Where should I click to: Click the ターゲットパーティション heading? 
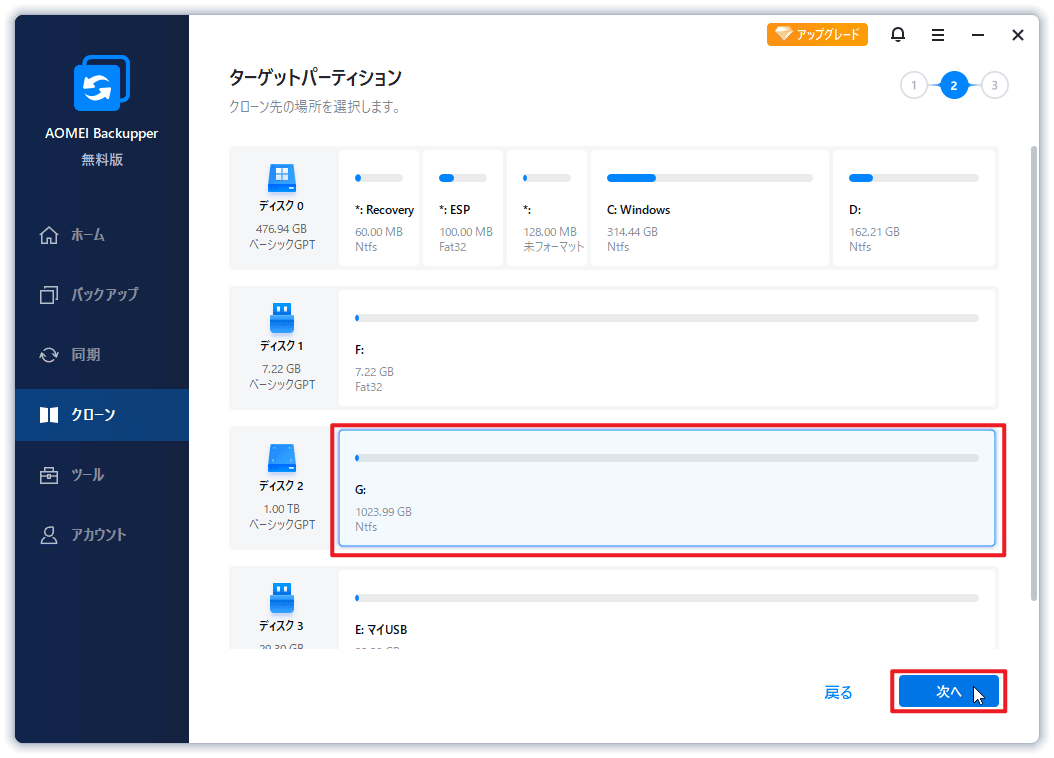tap(315, 78)
